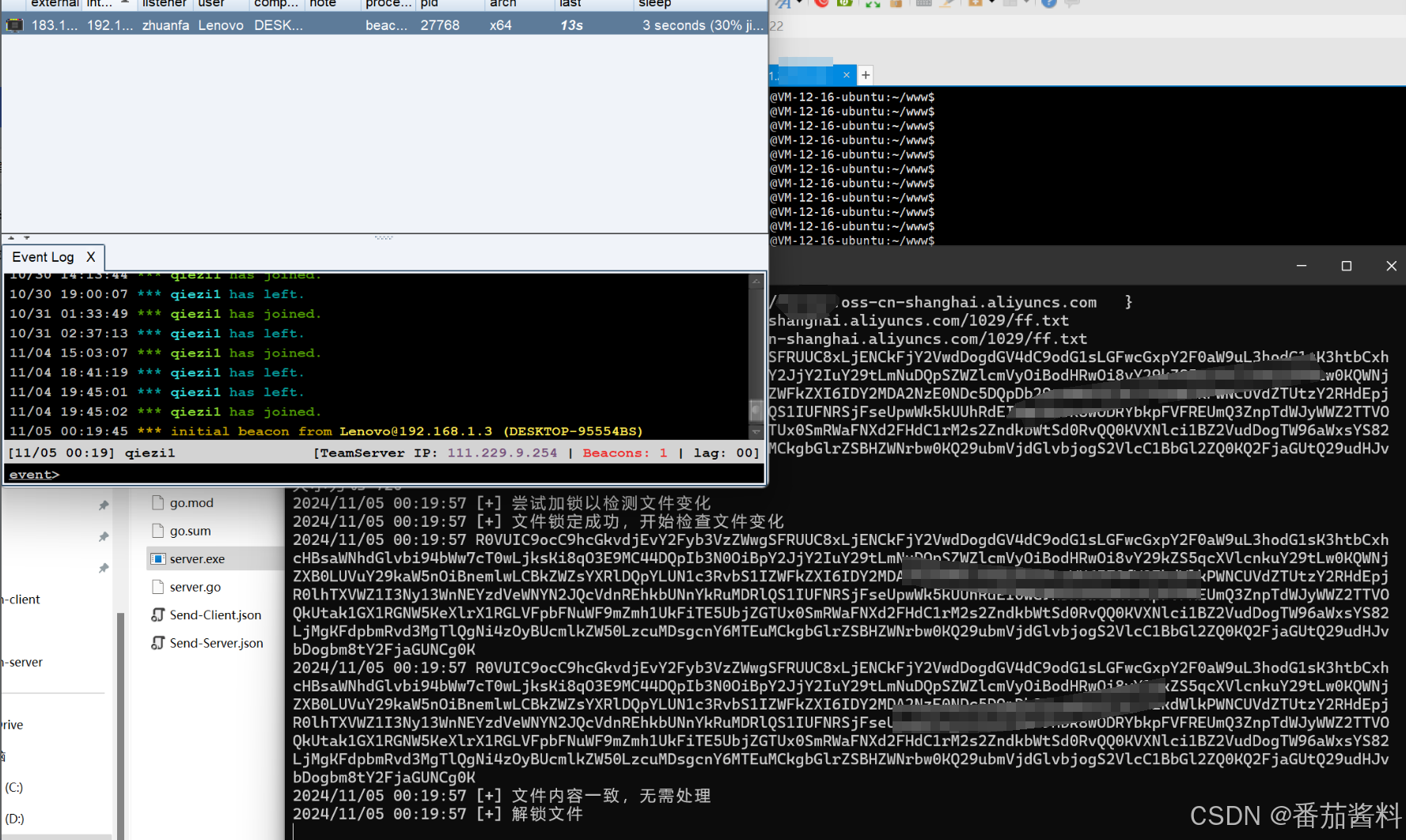This screenshot has height=840, width=1406.
Task: Click the green fullscreen arrows toolbar icon
Action: pyautogui.click(x=873, y=3)
